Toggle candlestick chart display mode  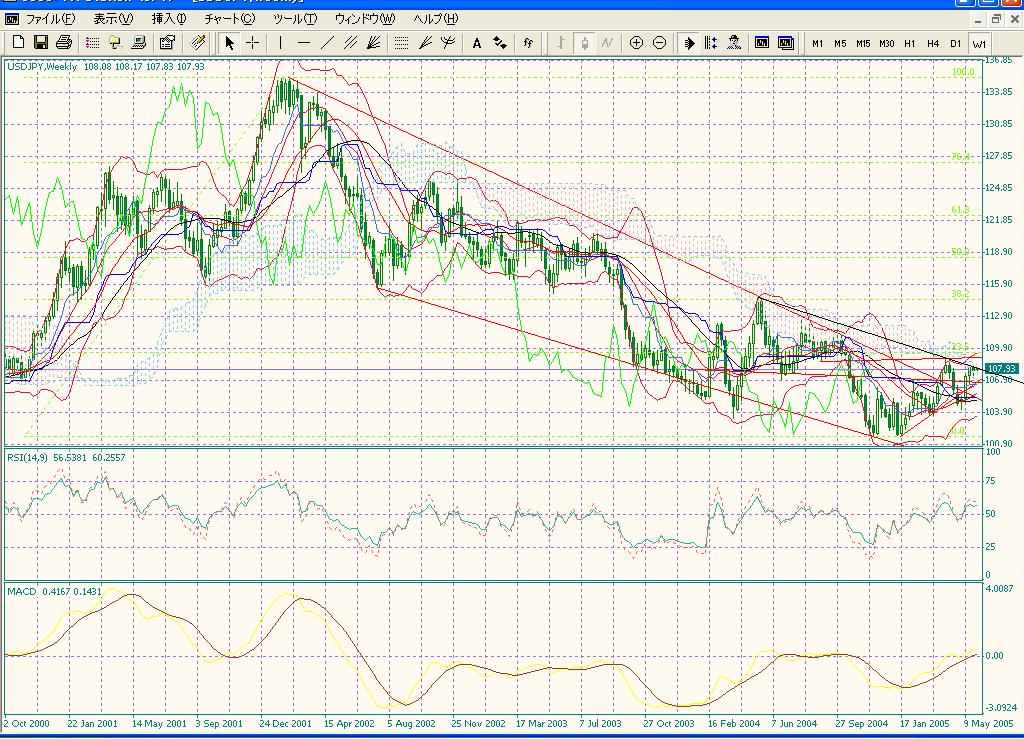(x=583, y=42)
